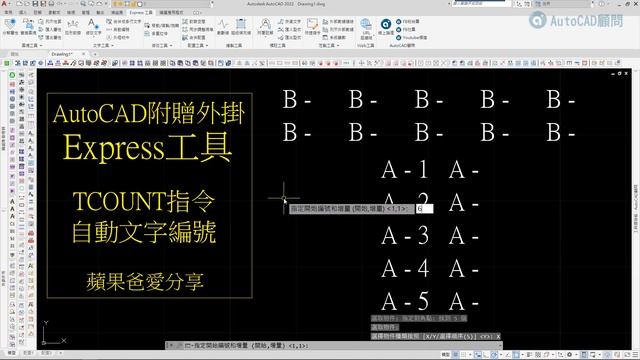Toggle ortho mode in the status bar
The image size is (640, 360).
click(486, 355)
